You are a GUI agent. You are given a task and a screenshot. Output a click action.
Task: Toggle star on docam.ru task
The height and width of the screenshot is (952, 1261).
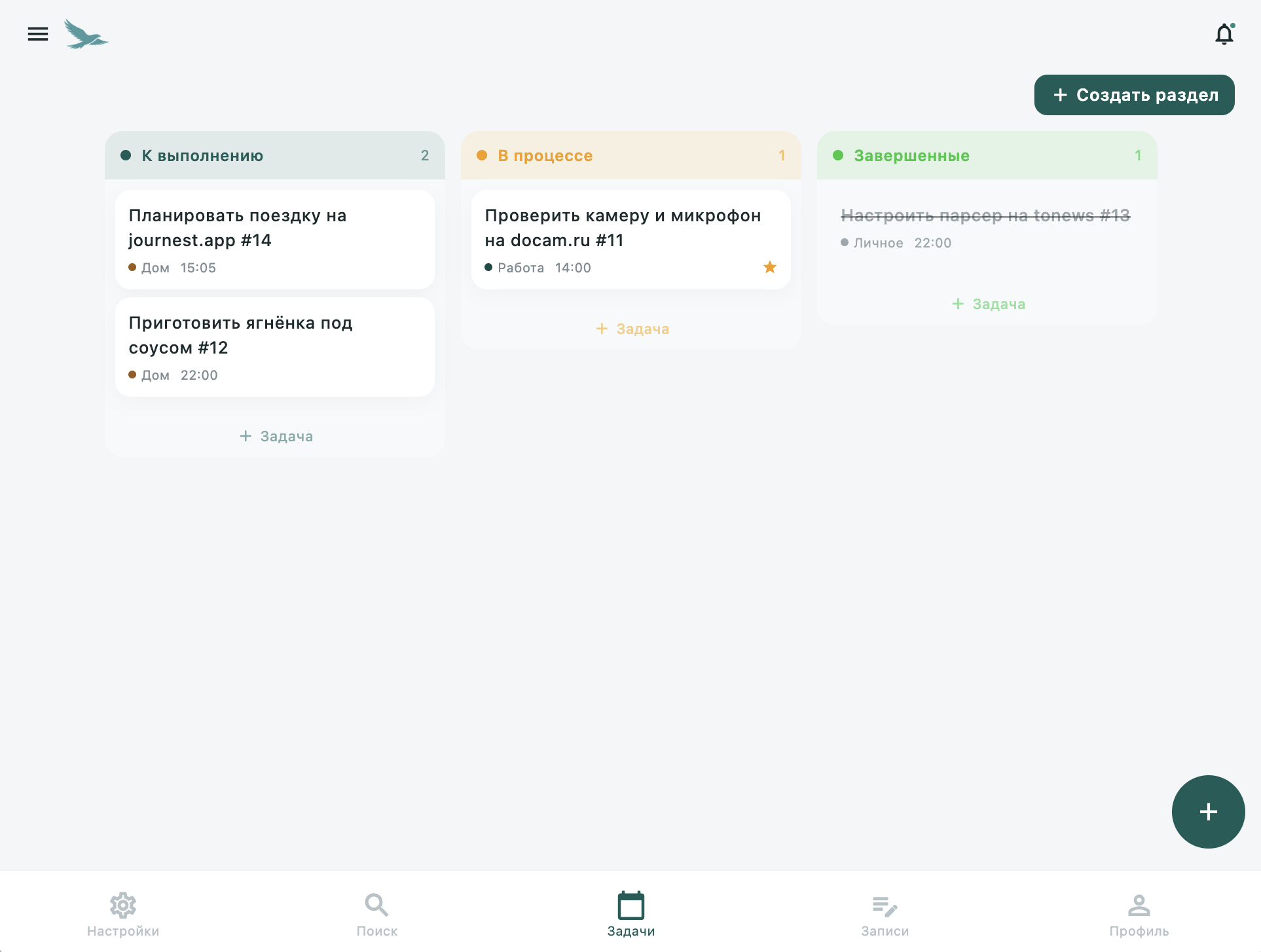point(769,267)
